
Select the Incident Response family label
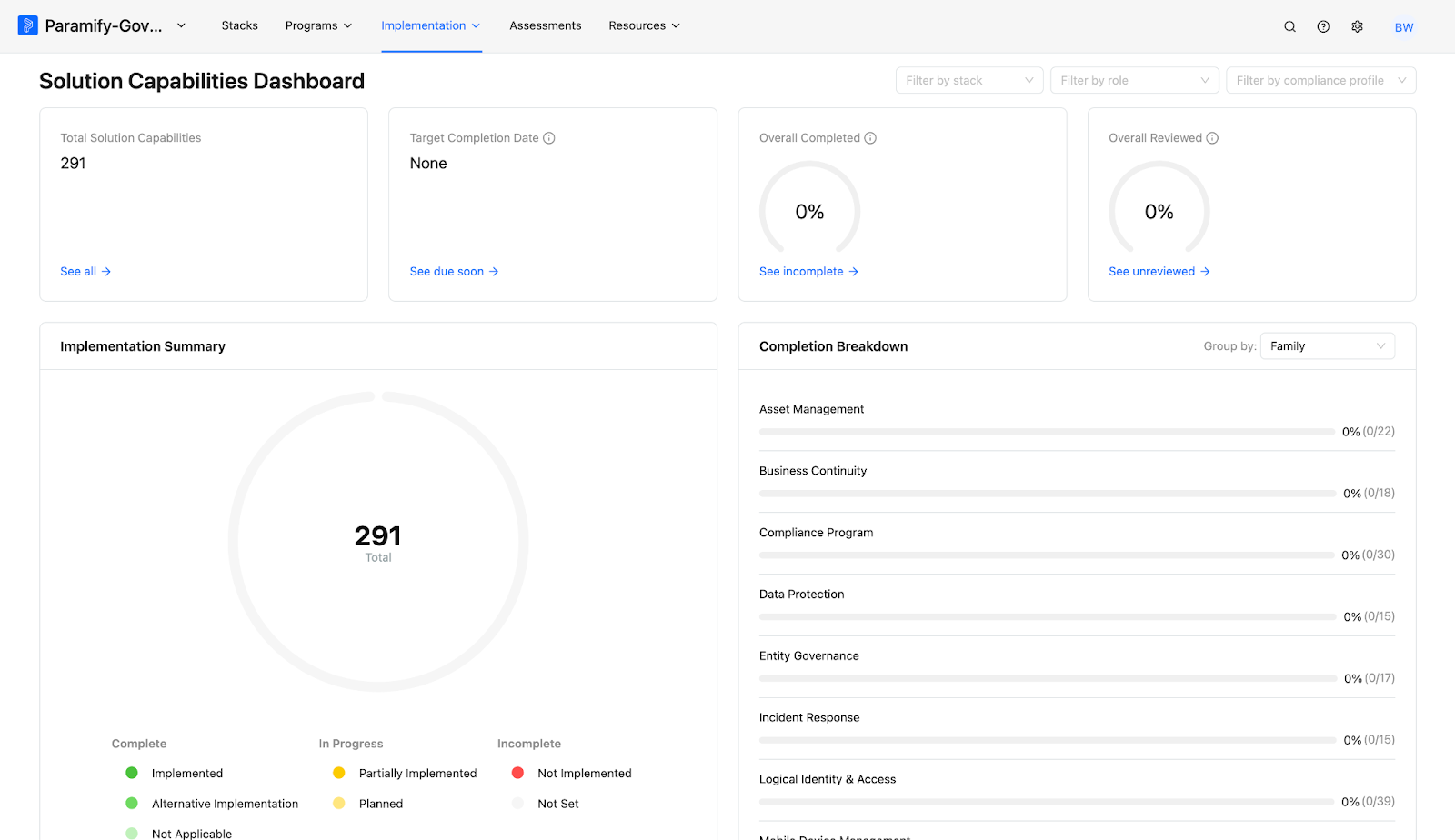(x=809, y=717)
